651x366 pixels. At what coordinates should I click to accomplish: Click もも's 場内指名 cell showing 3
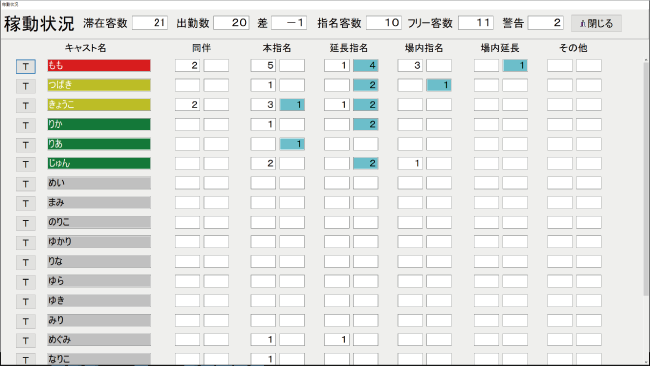click(x=410, y=66)
